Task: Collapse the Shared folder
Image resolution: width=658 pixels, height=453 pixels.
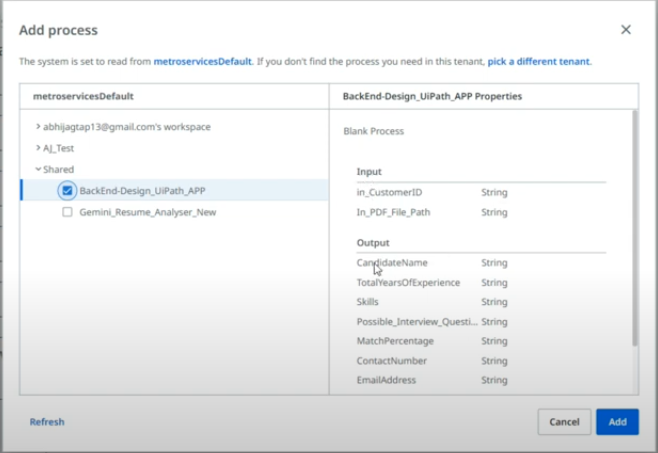Action: [38, 170]
